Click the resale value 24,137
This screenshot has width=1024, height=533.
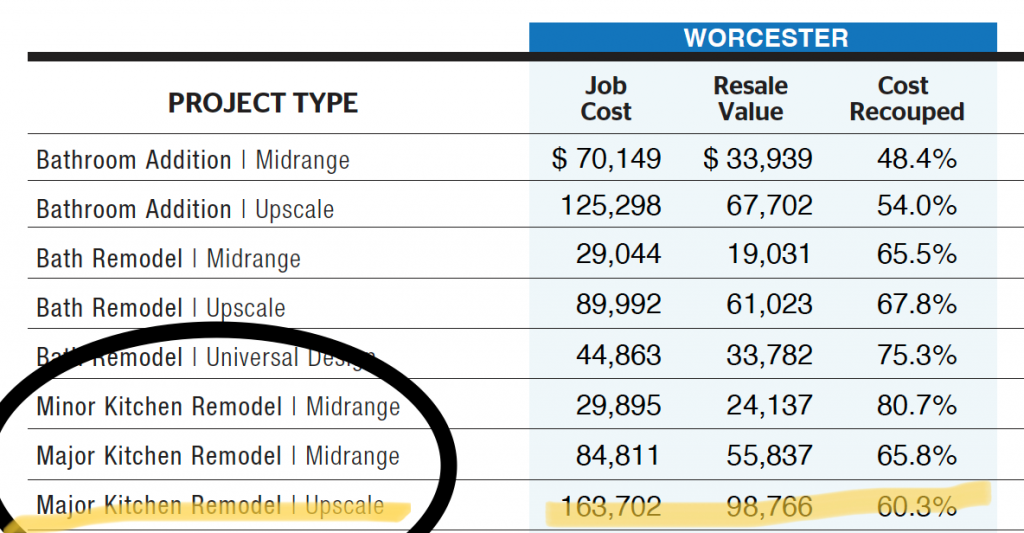pyautogui.click(x=769, y=406)
